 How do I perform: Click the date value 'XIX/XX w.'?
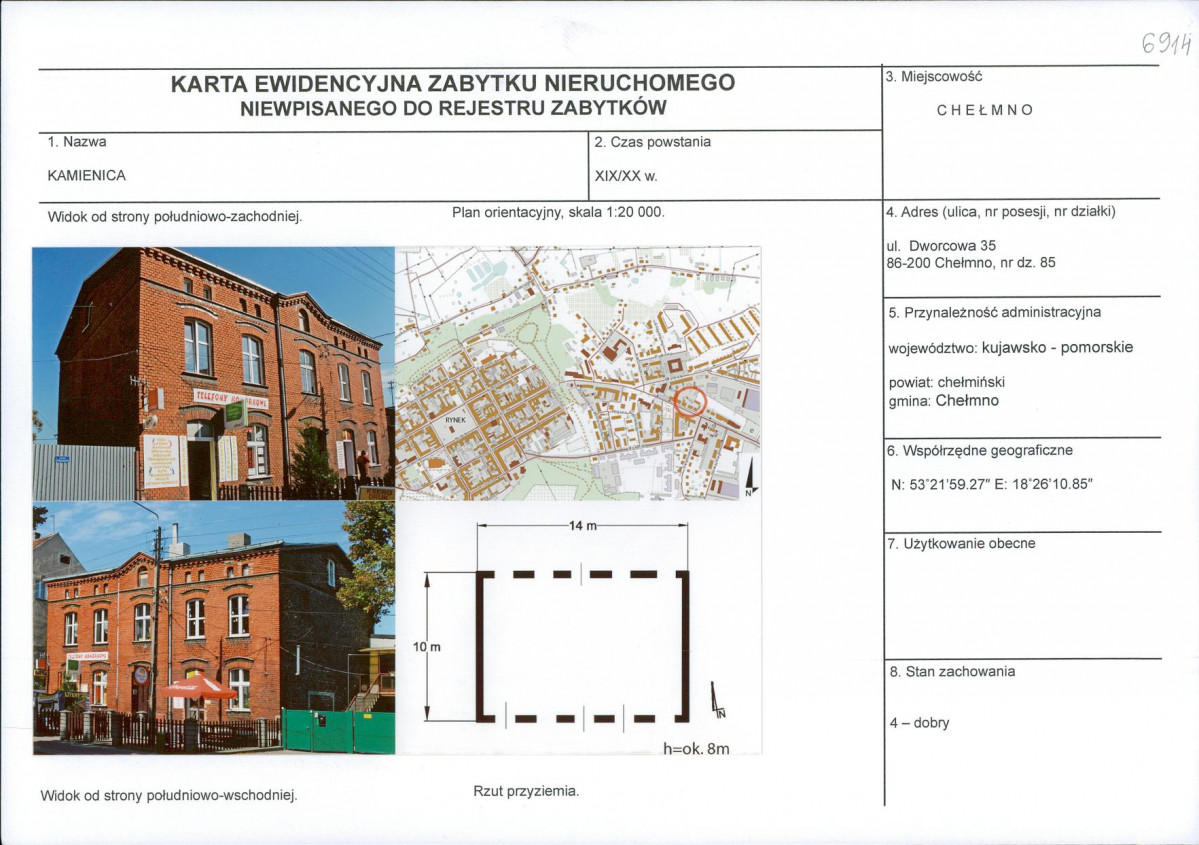[626, 176]
